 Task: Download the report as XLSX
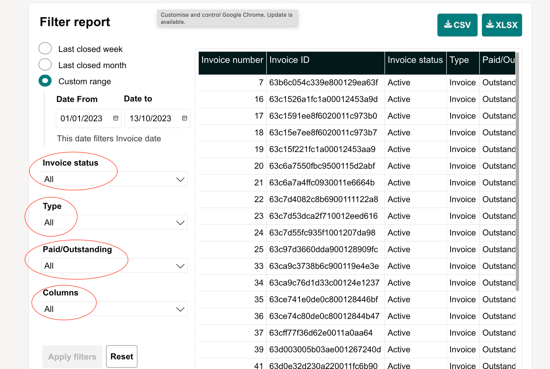pyautogui.click(x=502, y=25)
